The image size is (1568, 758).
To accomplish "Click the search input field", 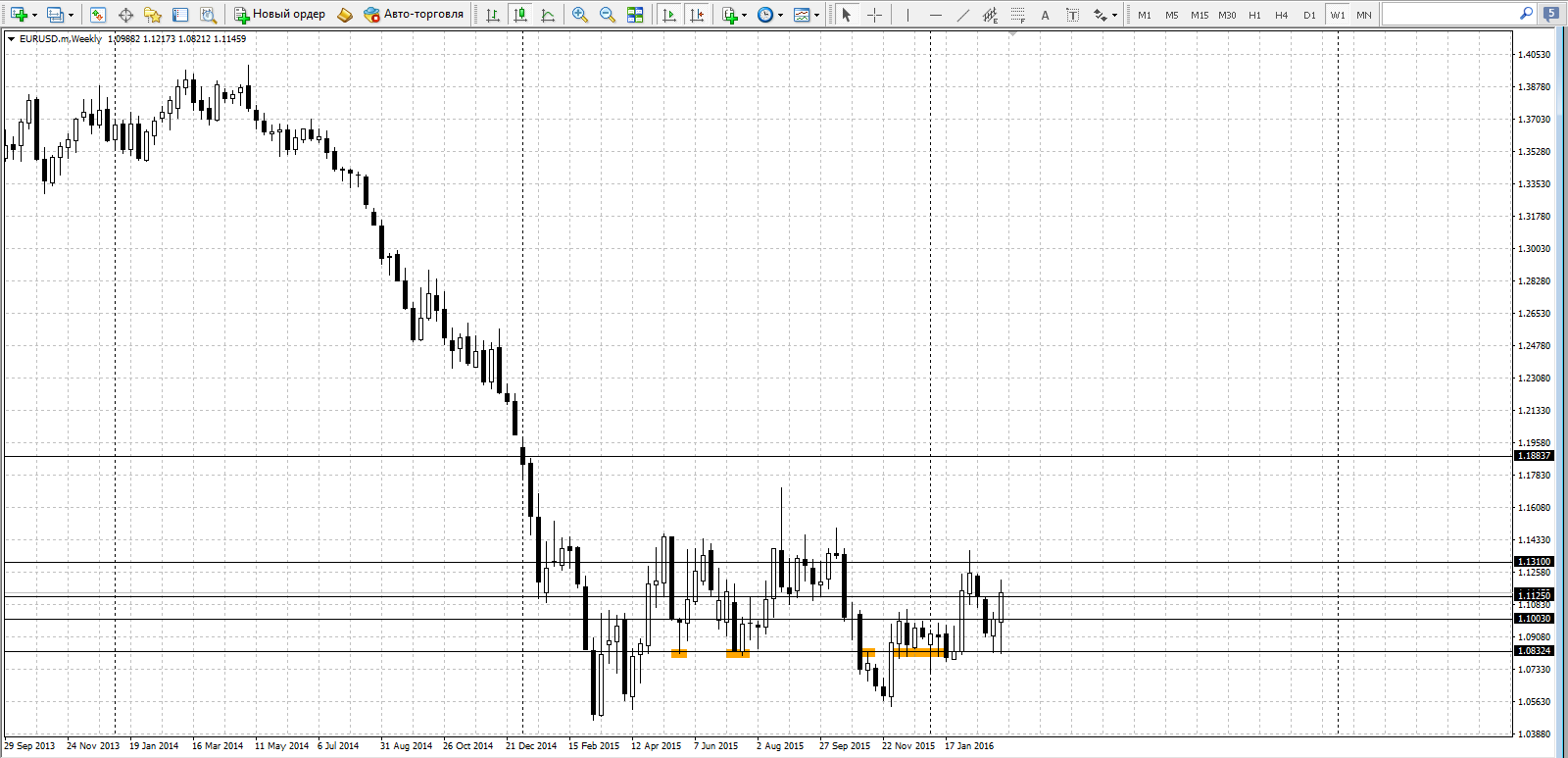I will click(1448, 14).
